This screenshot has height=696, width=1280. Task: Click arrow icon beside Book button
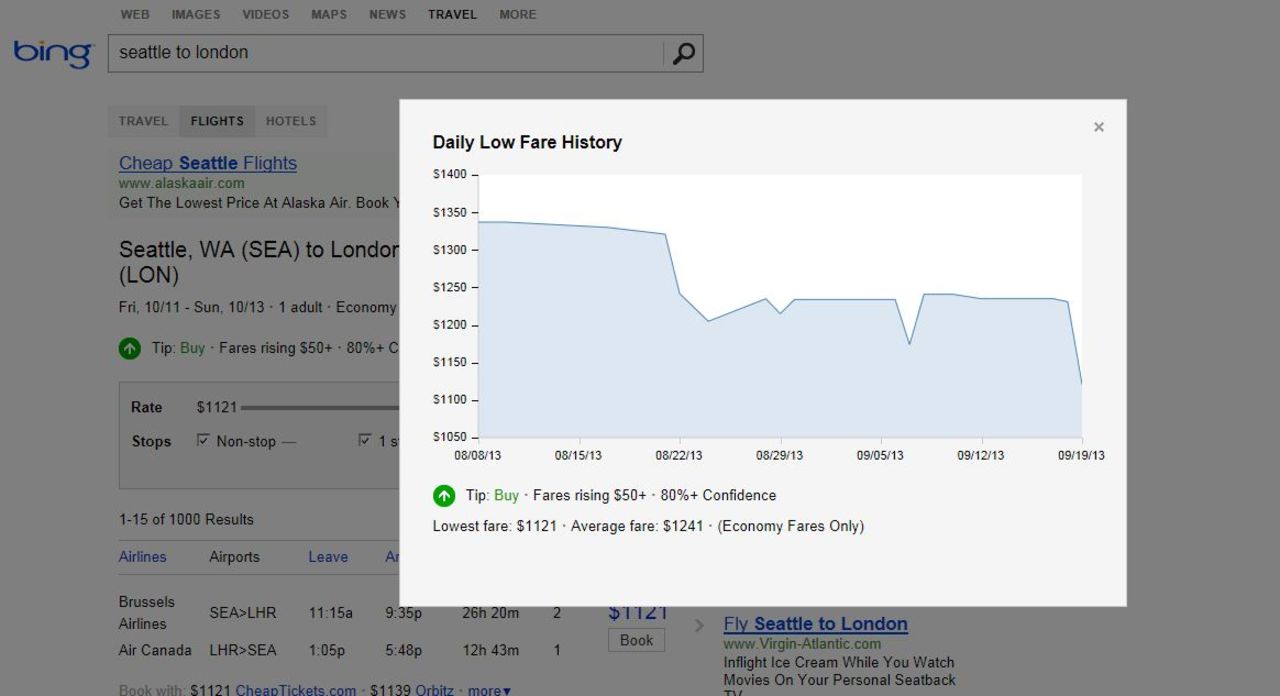click(699, 626)
